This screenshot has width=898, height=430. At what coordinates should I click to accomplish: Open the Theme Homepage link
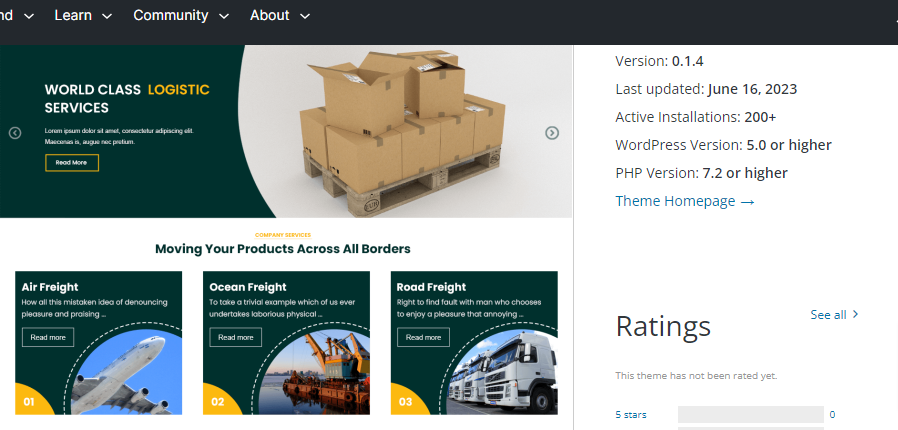685,201
